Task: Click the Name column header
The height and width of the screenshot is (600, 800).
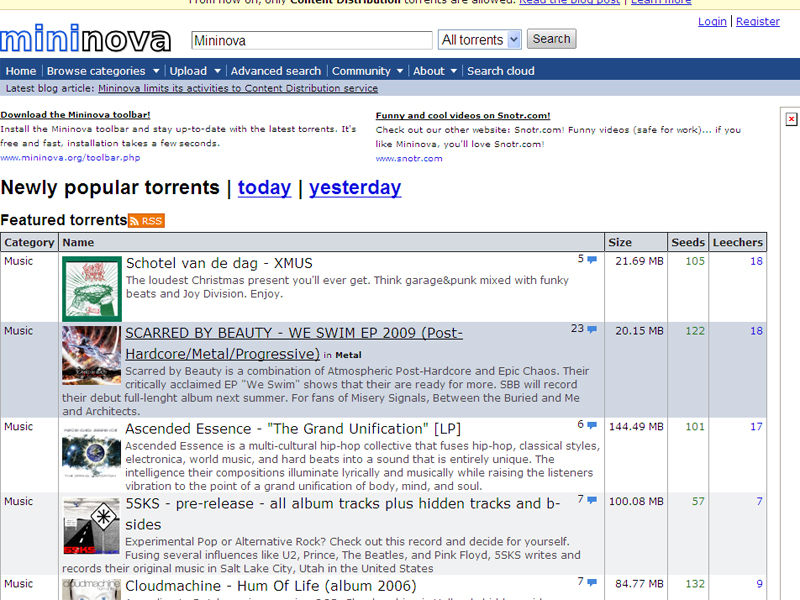Action: (332, 242)
